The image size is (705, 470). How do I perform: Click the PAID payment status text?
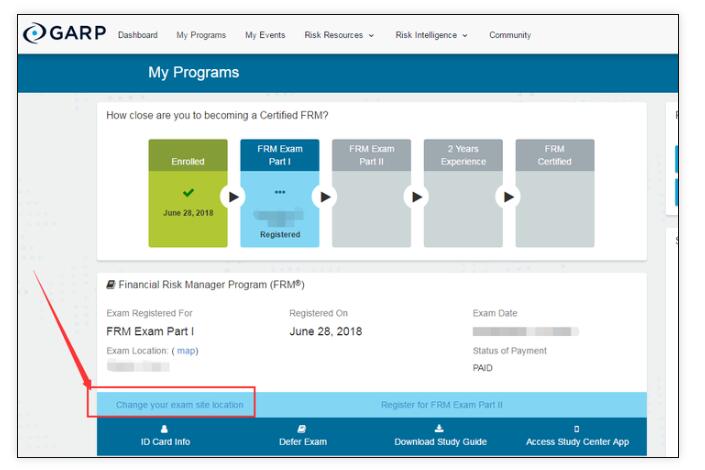pos(482,368)
